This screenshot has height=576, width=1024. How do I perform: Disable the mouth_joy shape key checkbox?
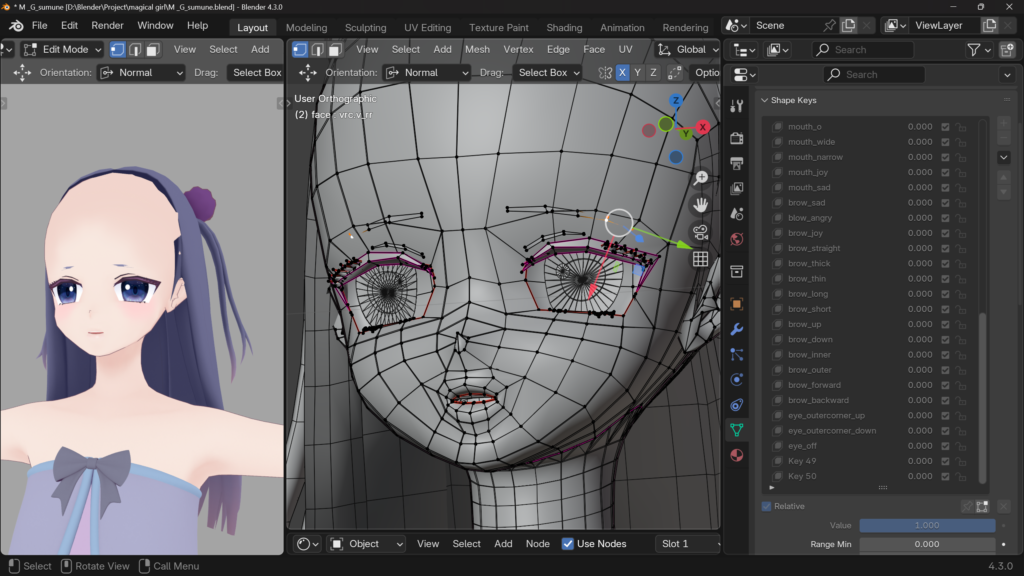[x=945, y=172]
